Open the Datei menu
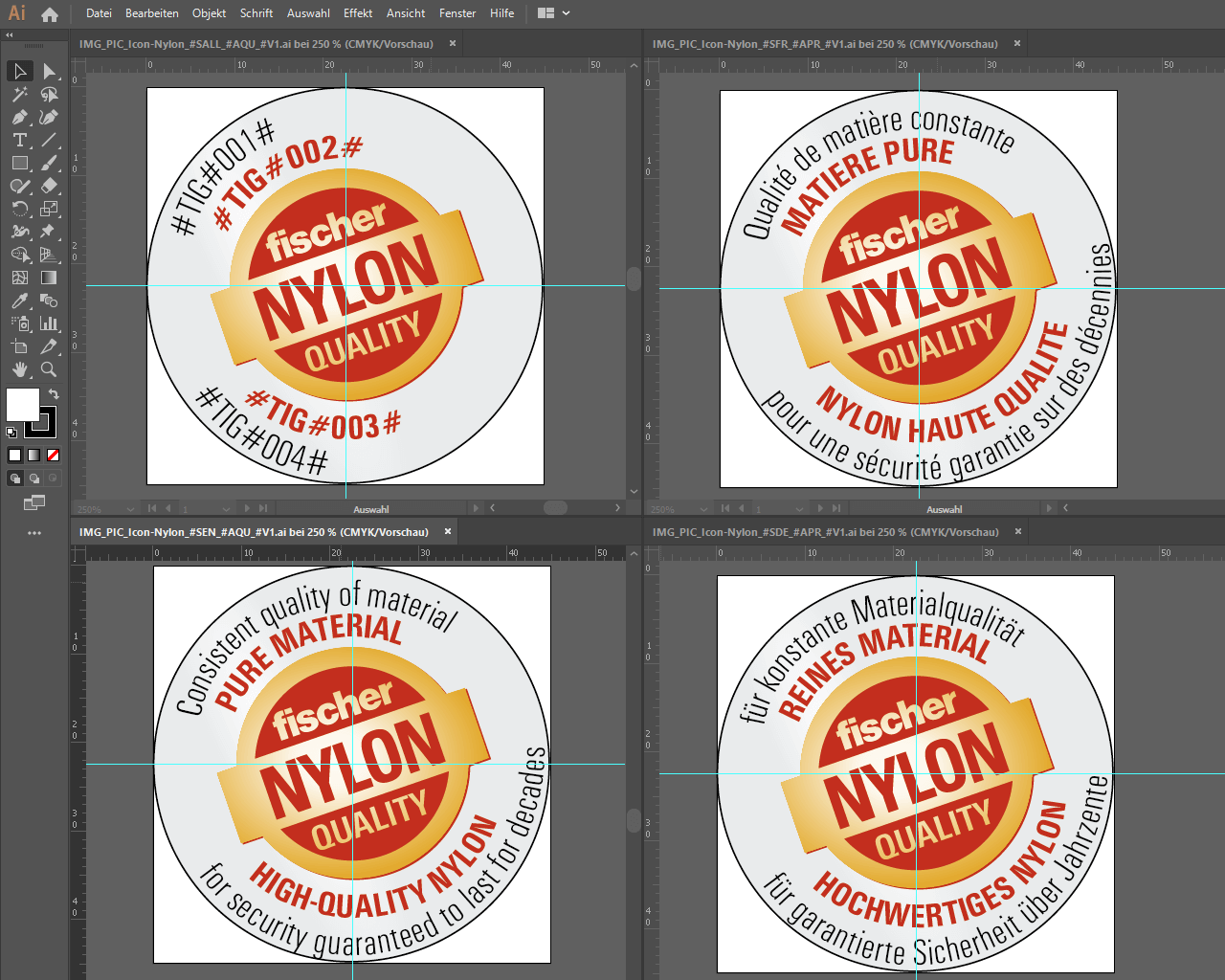Screen dimensions: 1225x980 (x=99, y=13)
